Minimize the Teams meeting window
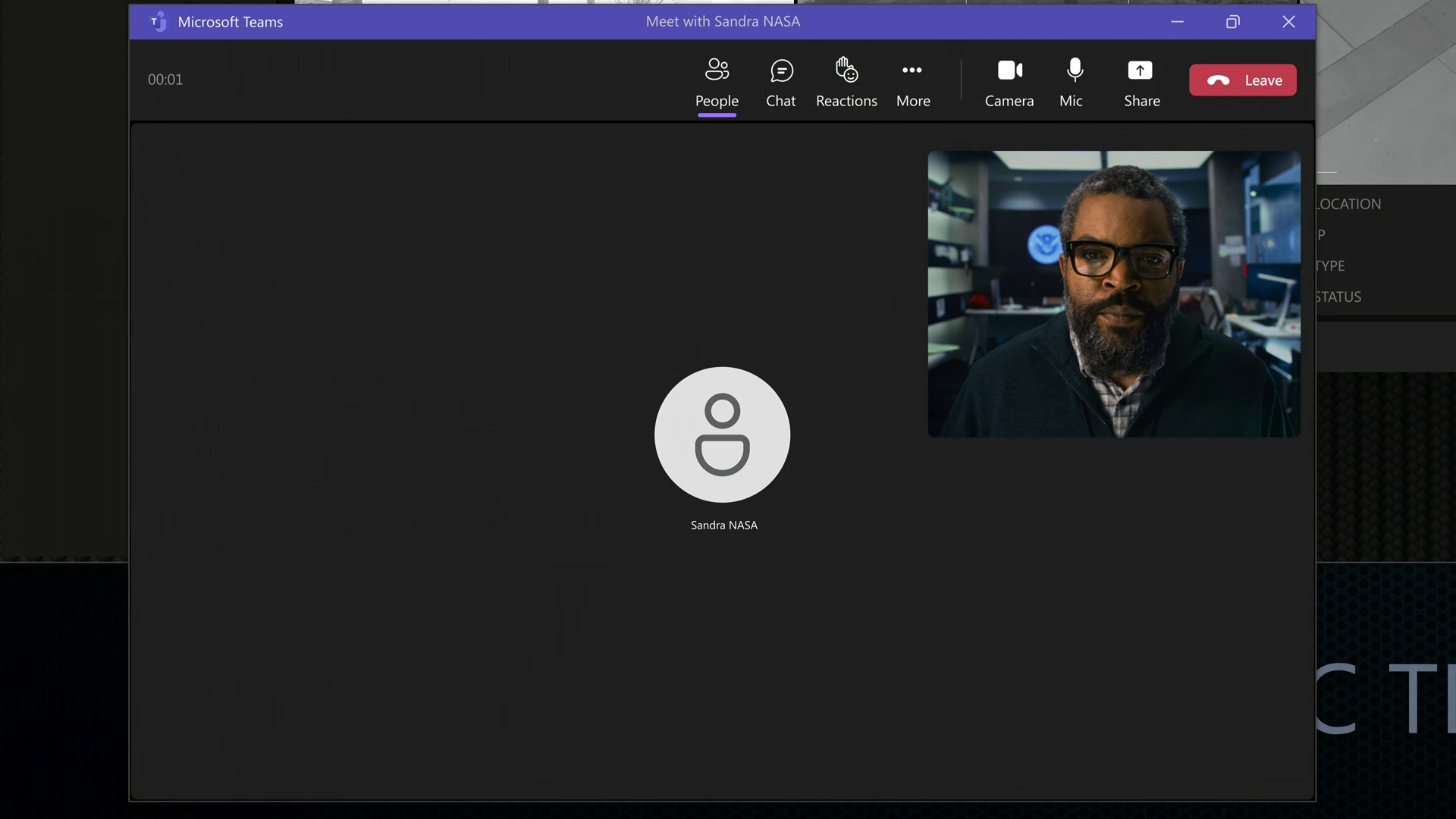1456x819 pixels. point(1177,22)
